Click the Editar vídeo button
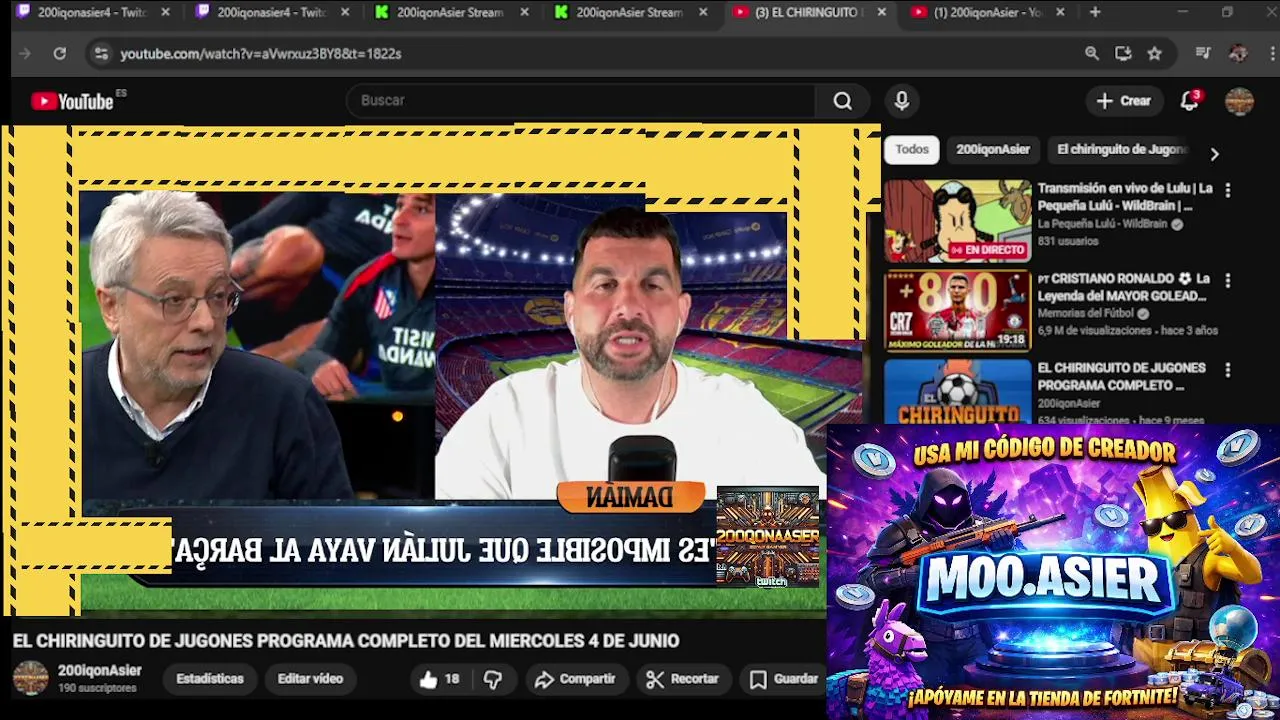The width and height of the screenshot is (1280, 720). pos(310,679)
